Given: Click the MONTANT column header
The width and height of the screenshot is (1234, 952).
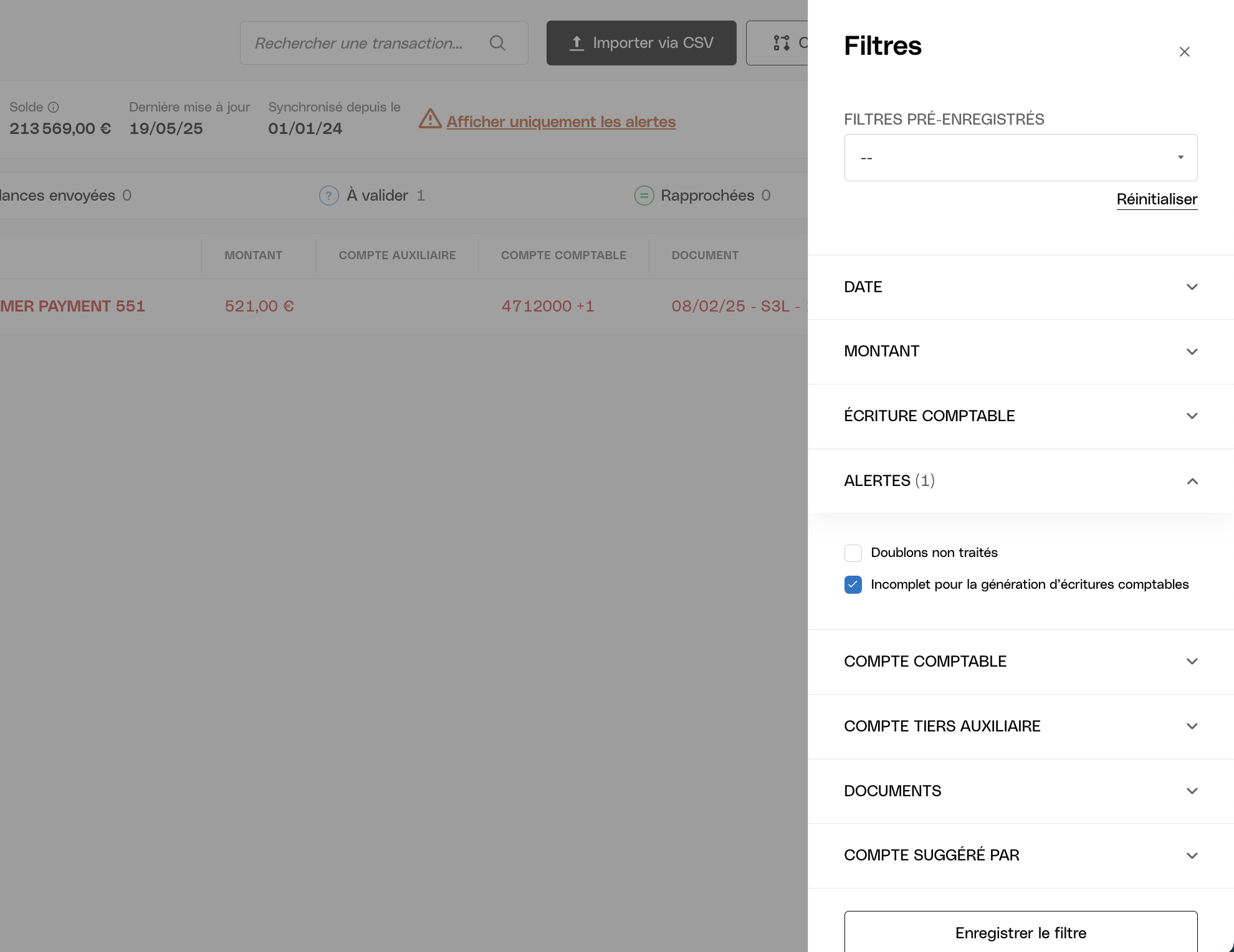Looking at the screenshot, I should point(253,255).
